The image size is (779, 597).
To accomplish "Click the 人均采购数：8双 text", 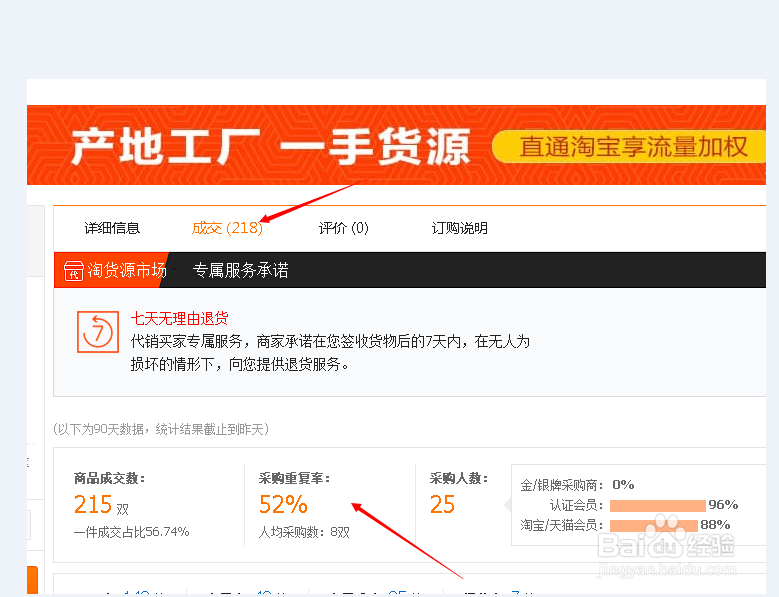I will click(x=304, y=532).
